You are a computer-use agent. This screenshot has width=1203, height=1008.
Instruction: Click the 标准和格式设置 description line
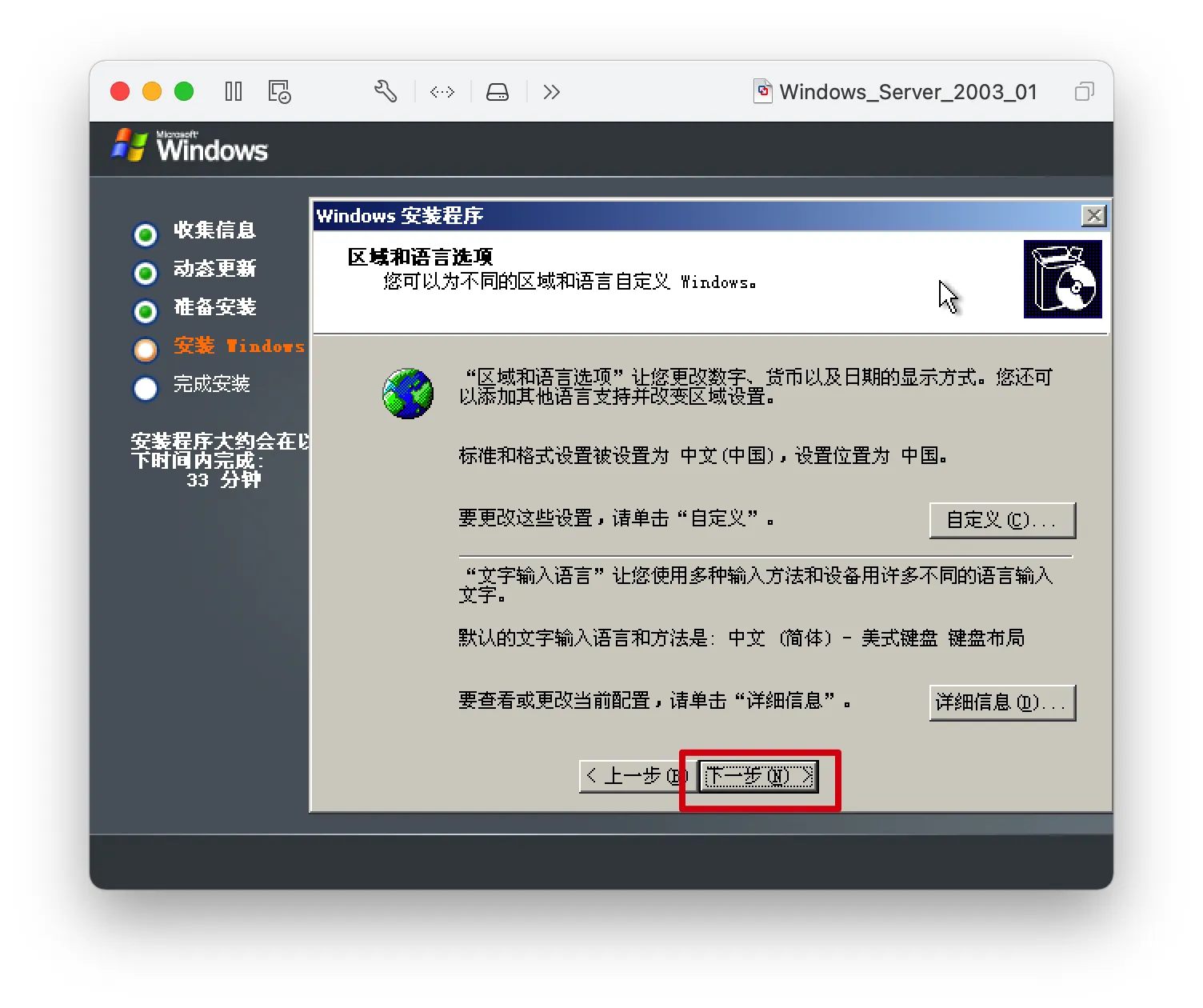(703, 456)
